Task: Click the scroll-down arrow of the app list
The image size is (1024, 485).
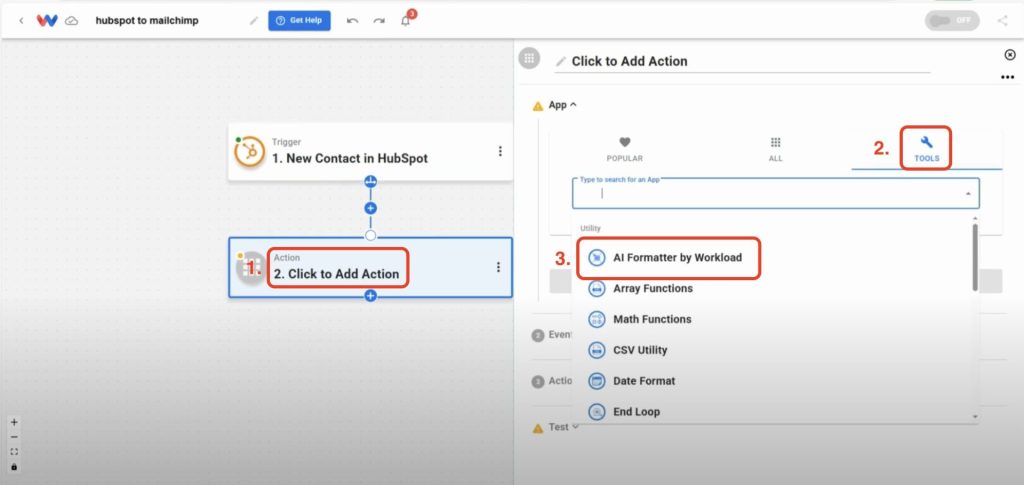Action: tap(975, 416)
